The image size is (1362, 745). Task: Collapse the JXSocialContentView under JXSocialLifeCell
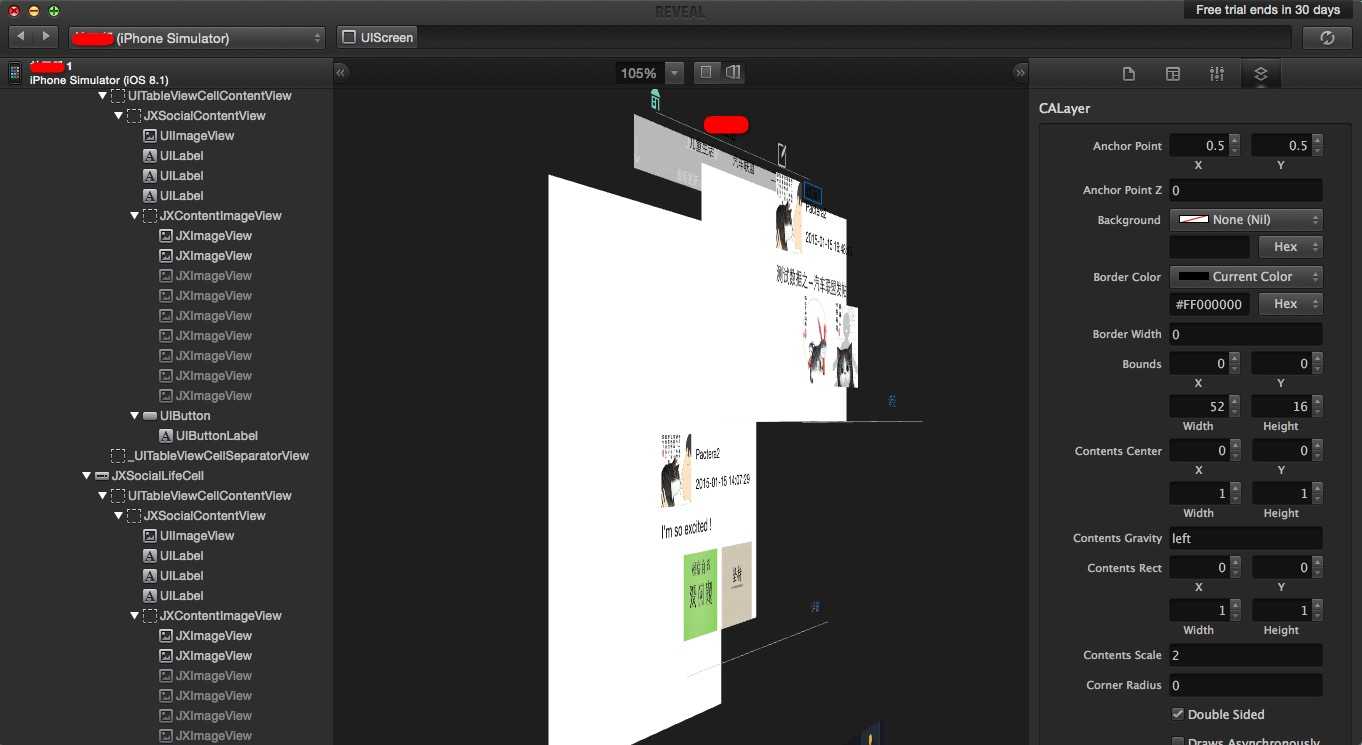click(x=119, y=516)
